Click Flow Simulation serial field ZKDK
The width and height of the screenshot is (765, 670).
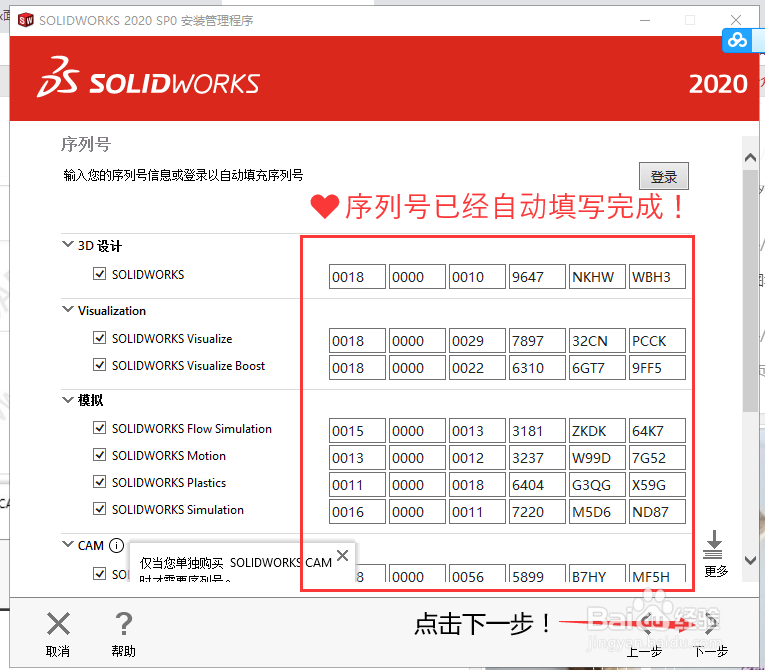[x=597, y=431]
